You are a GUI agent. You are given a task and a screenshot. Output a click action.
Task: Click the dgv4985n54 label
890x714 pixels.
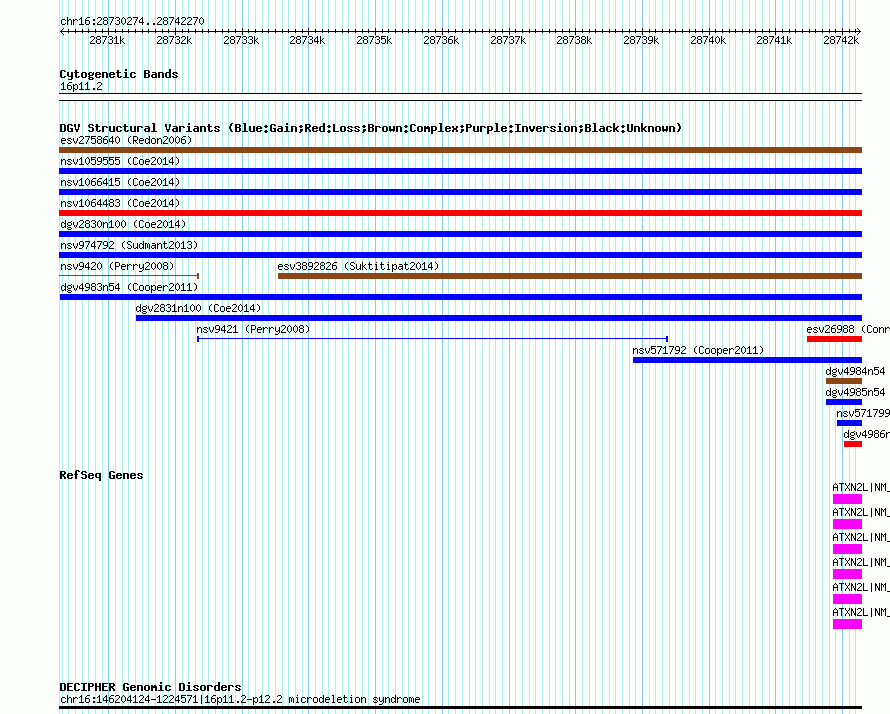[x=855, y=392]
